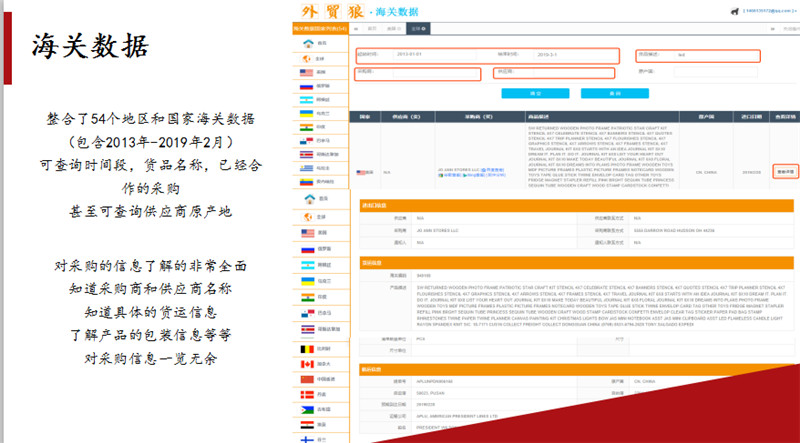Click the CN, CHINA cell in the results row

pyautogui.click(x=706, y=173)
